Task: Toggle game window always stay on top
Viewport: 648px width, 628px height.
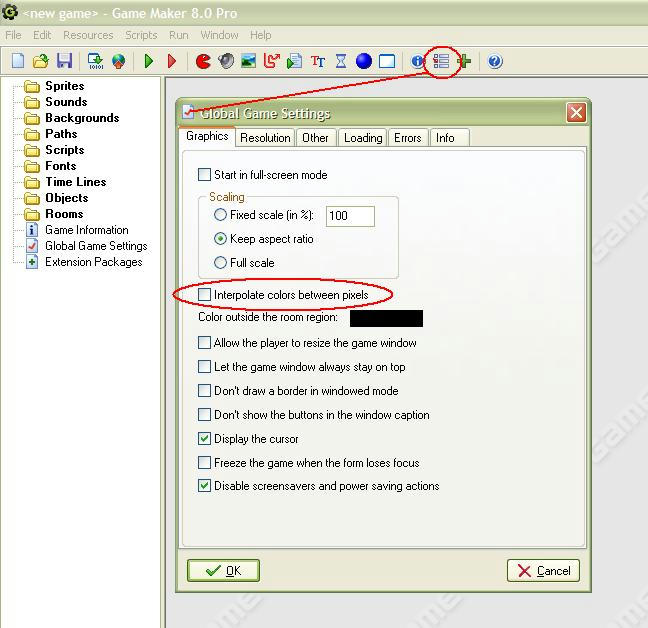Action: tap(205, 367)
